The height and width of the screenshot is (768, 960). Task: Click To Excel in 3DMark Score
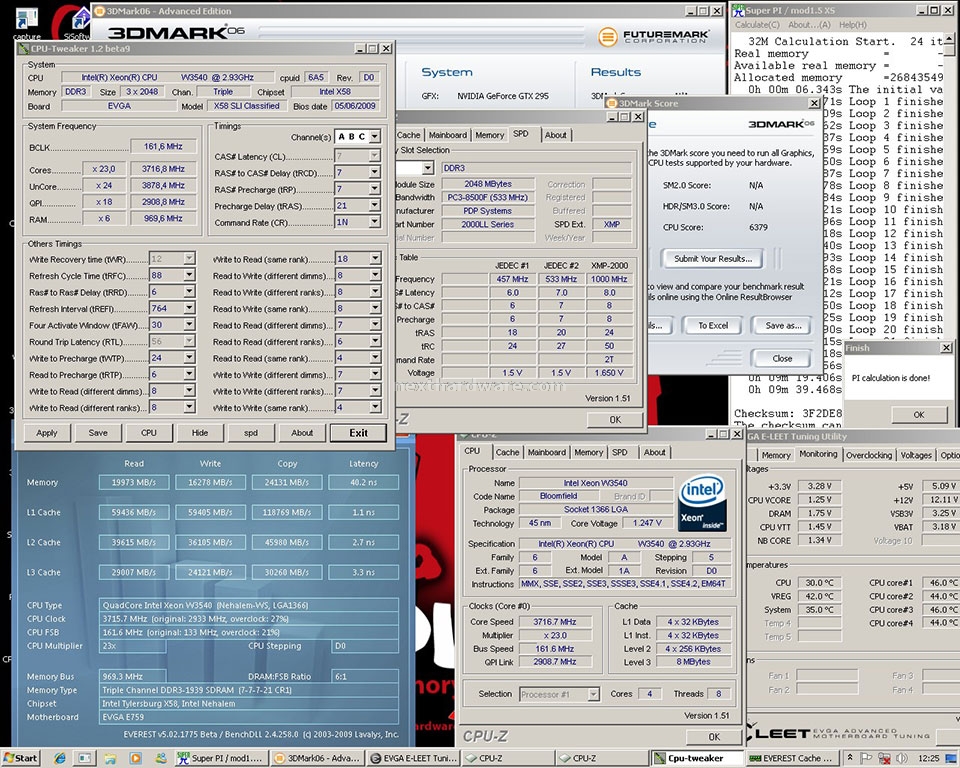coord(713,326)
